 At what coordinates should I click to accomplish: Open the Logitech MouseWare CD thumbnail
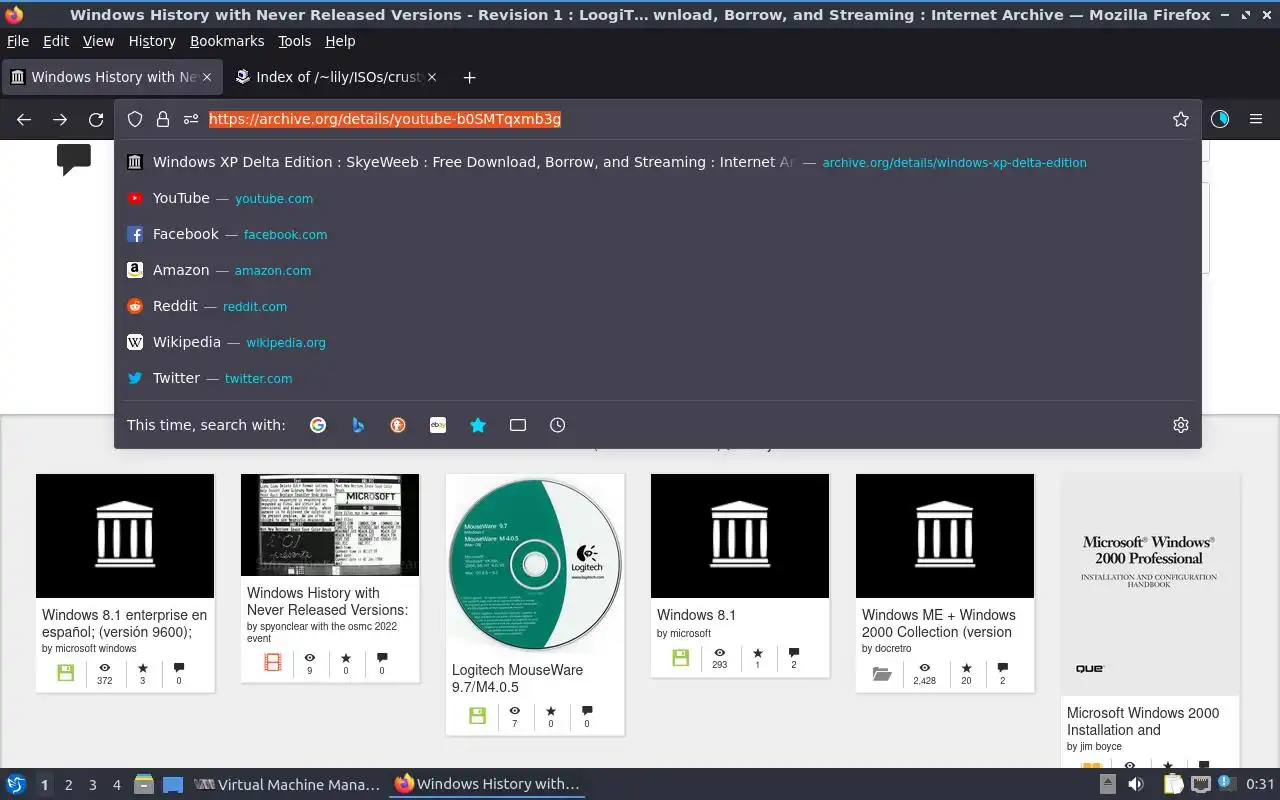[535, 563]
